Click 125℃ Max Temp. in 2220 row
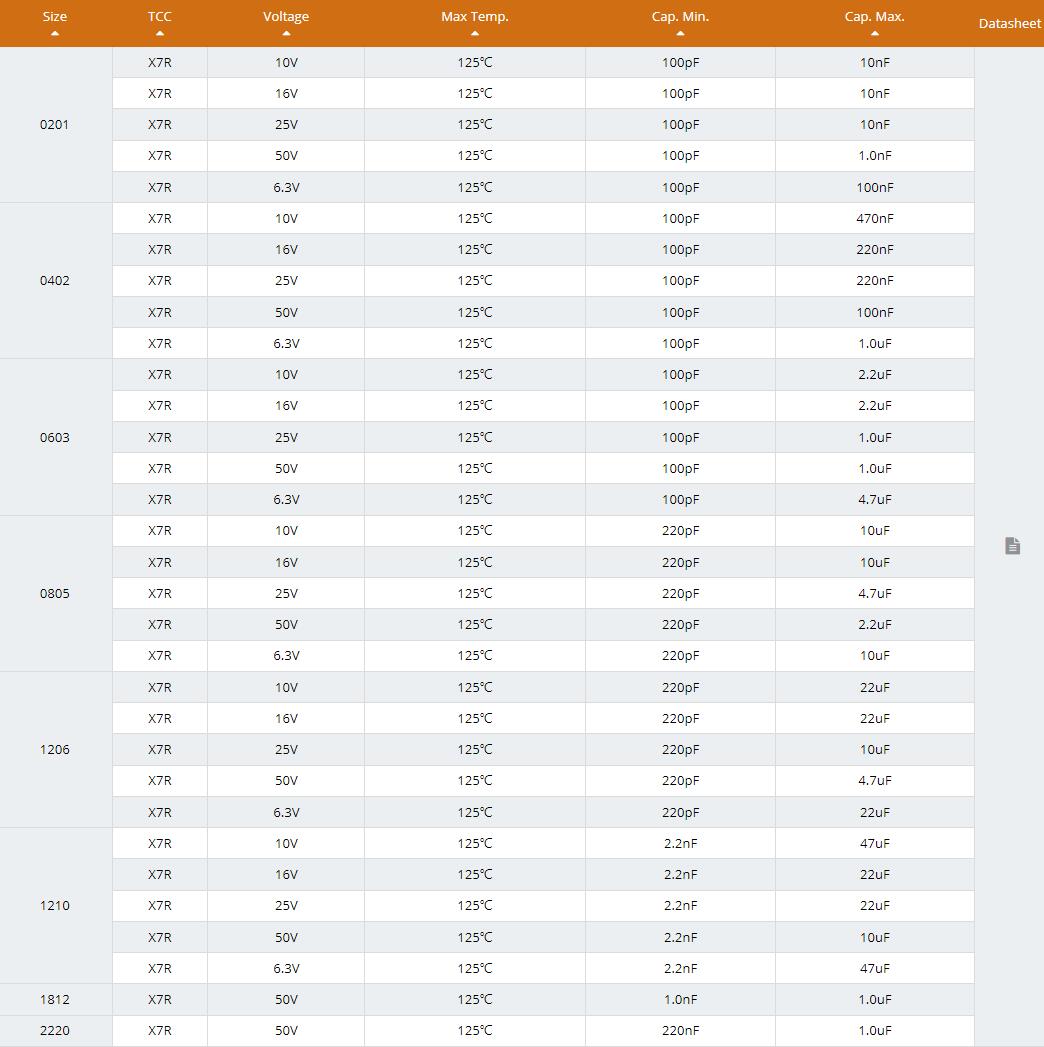This screenshot has width=1044, height=1047. [475, 1030]
